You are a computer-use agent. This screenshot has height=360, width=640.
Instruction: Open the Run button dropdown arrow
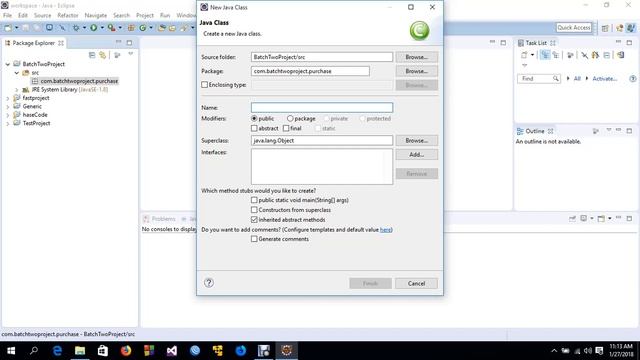pyautogui.click(x=102, y=28)
